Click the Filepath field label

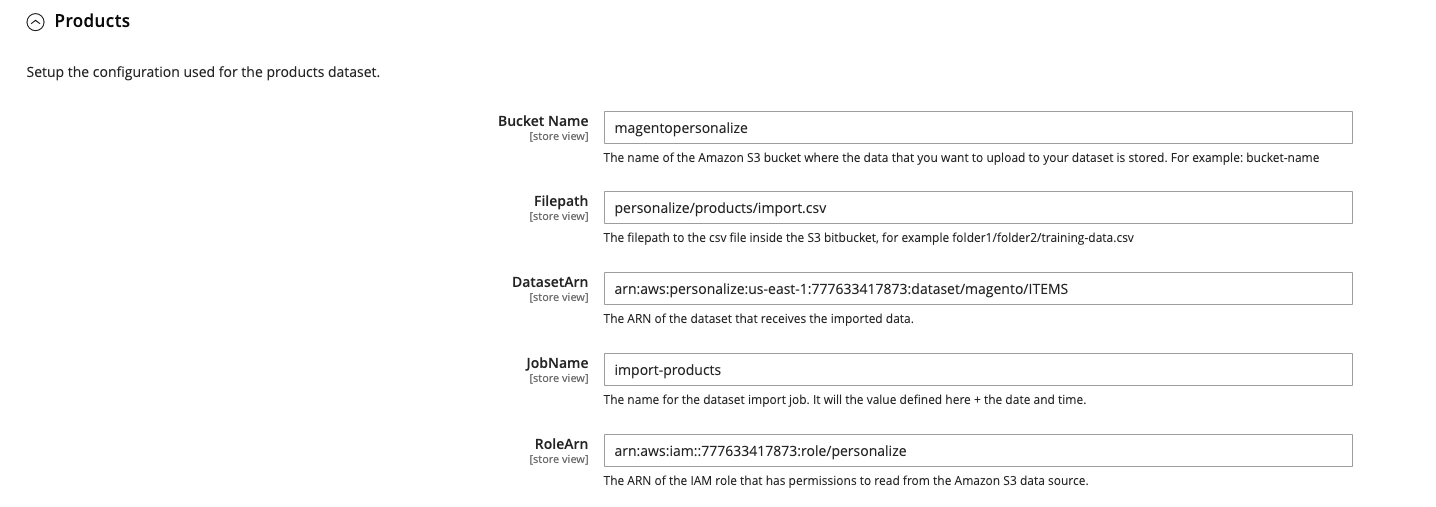[561, 201]
